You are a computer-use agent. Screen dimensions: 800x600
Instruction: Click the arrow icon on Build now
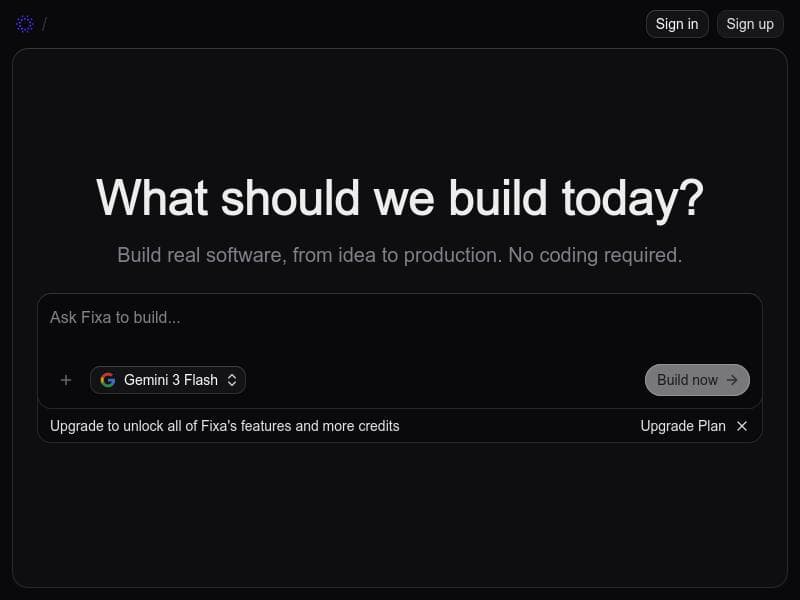click(732, 380)
